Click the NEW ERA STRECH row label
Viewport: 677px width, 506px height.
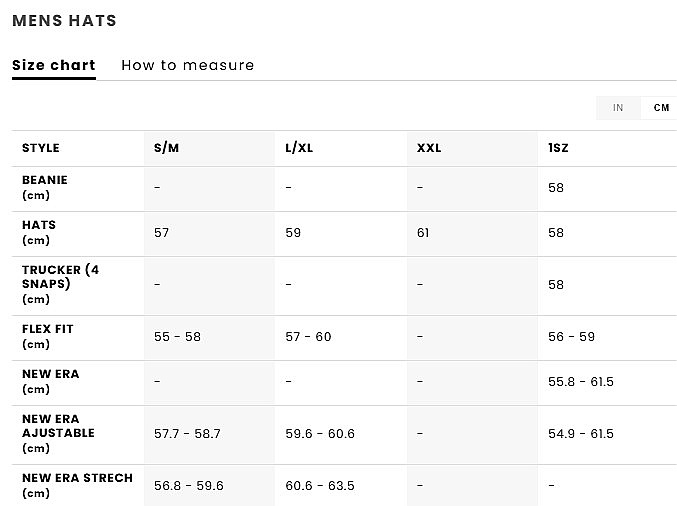click(77, 484)
